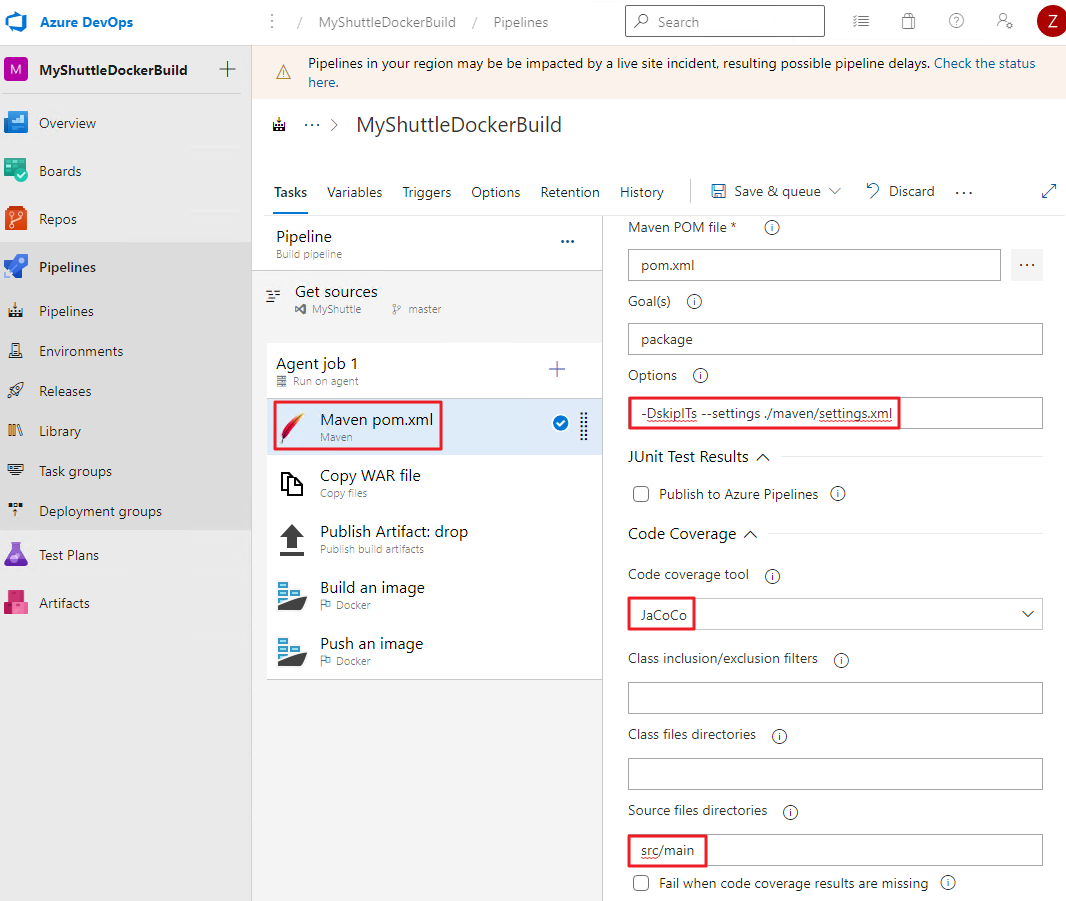
Task: Open the more actions ellipsis beside Discard
Action: [963, 192]
